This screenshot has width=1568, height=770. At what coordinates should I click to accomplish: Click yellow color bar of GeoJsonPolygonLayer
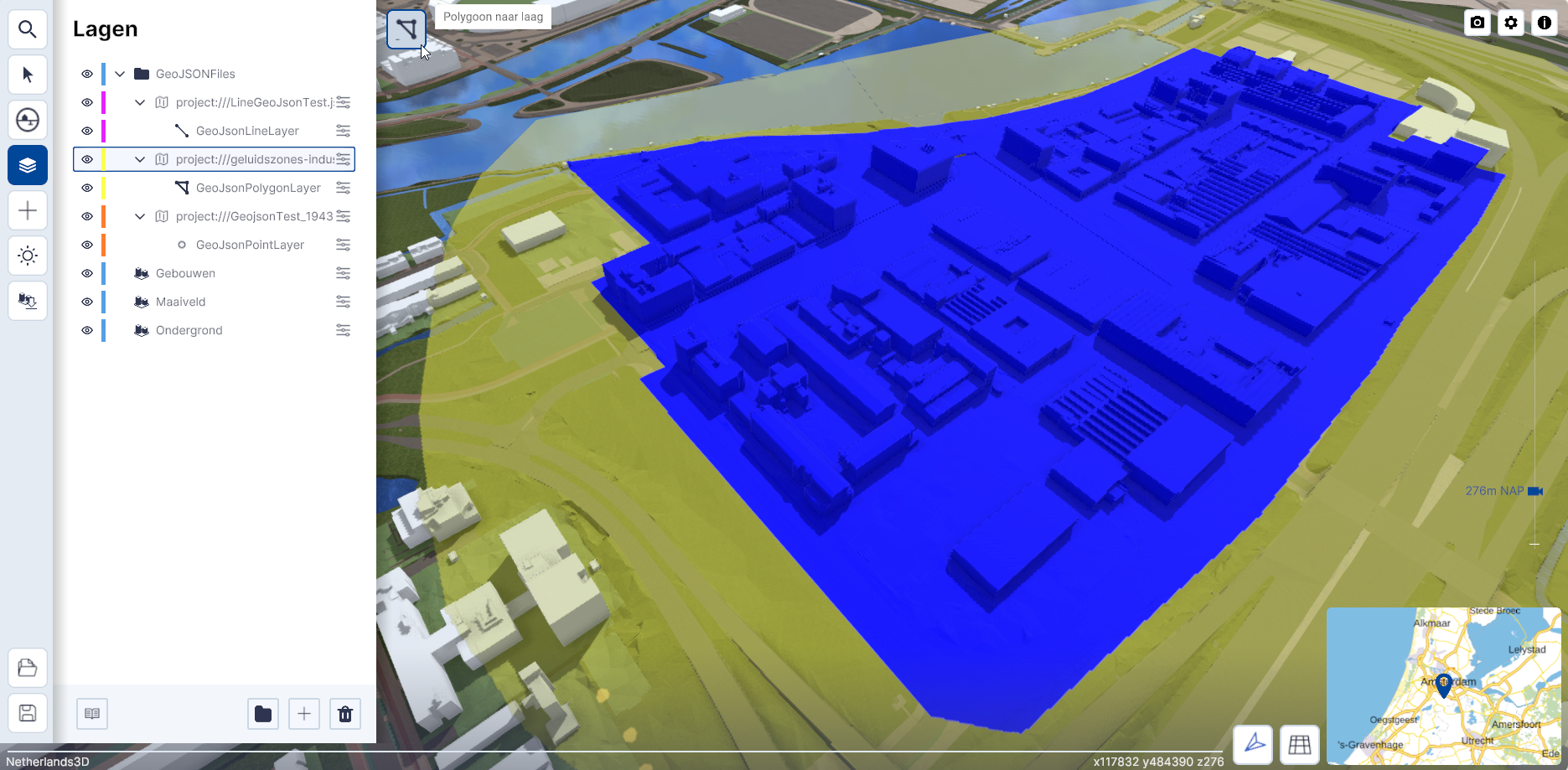click(x=103, y=188)
